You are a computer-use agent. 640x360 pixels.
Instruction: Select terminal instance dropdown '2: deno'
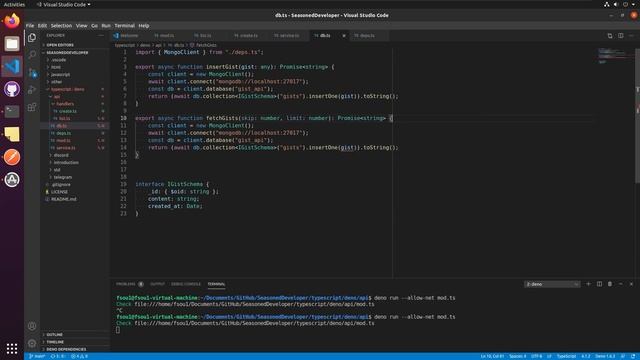552,284
